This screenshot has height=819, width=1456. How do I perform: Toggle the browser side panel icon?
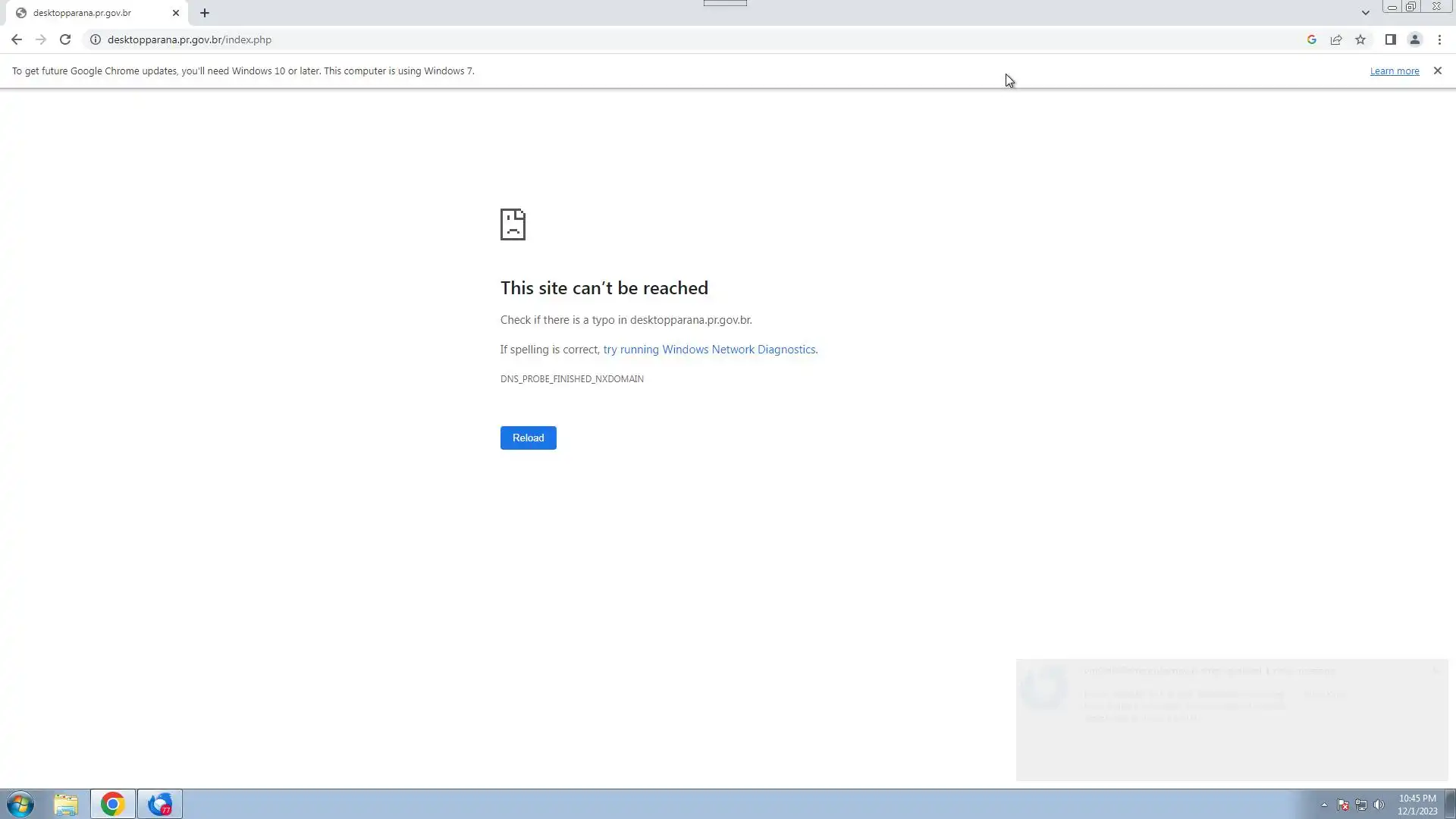(x=1390, y=39)
